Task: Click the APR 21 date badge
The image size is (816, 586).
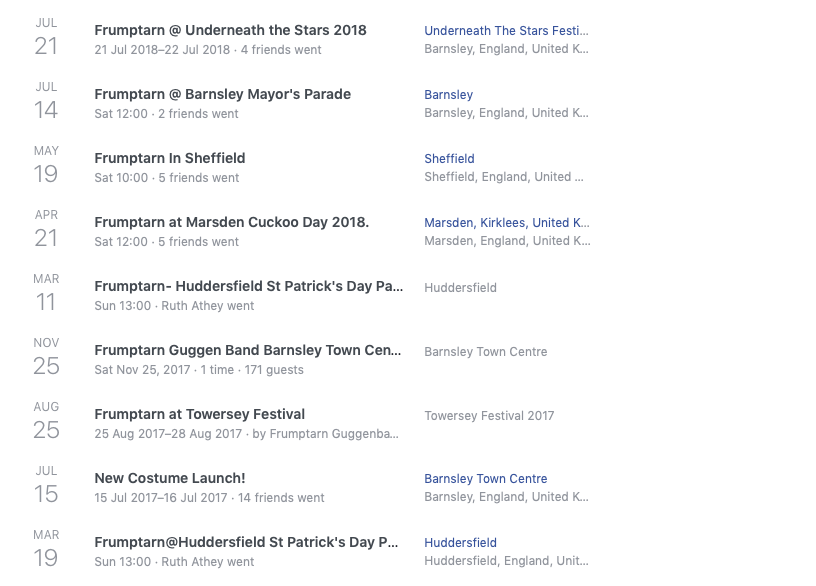Action: point(46,229)
